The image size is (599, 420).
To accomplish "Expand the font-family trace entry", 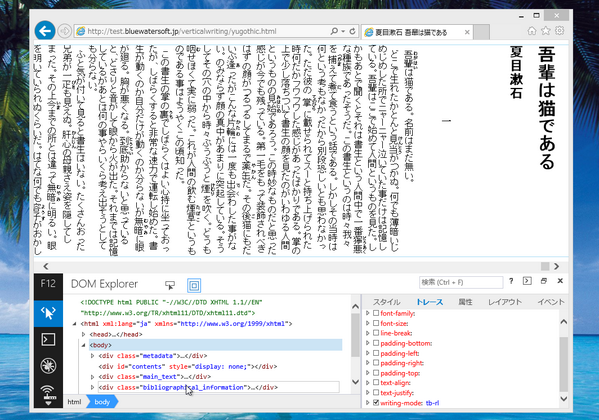I will pos(367,313).
